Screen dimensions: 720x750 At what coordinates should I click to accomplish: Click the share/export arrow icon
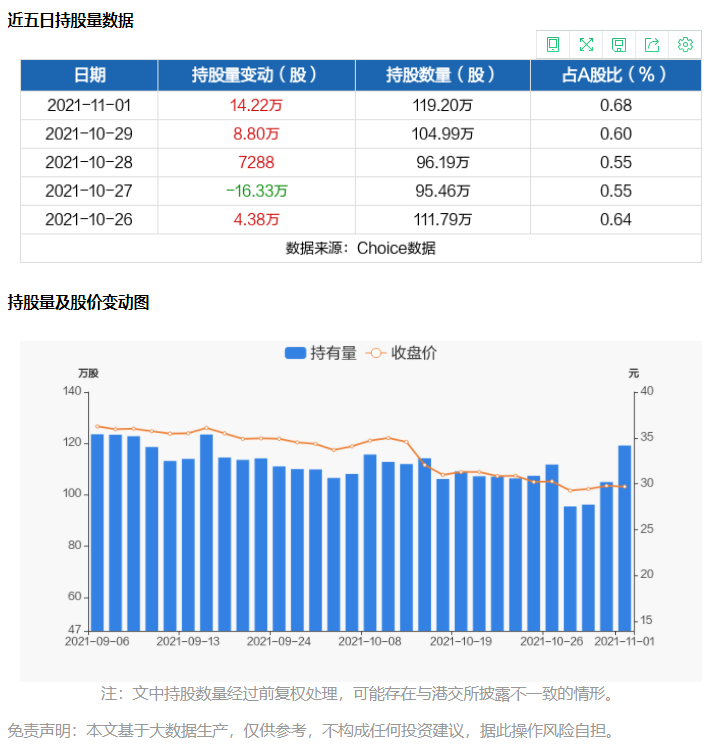(x=652, y=44)
